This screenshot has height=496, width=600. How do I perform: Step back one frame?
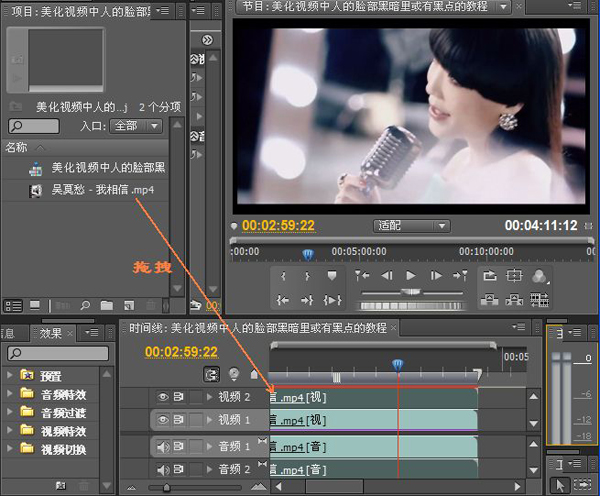click(x=387, y=276)
